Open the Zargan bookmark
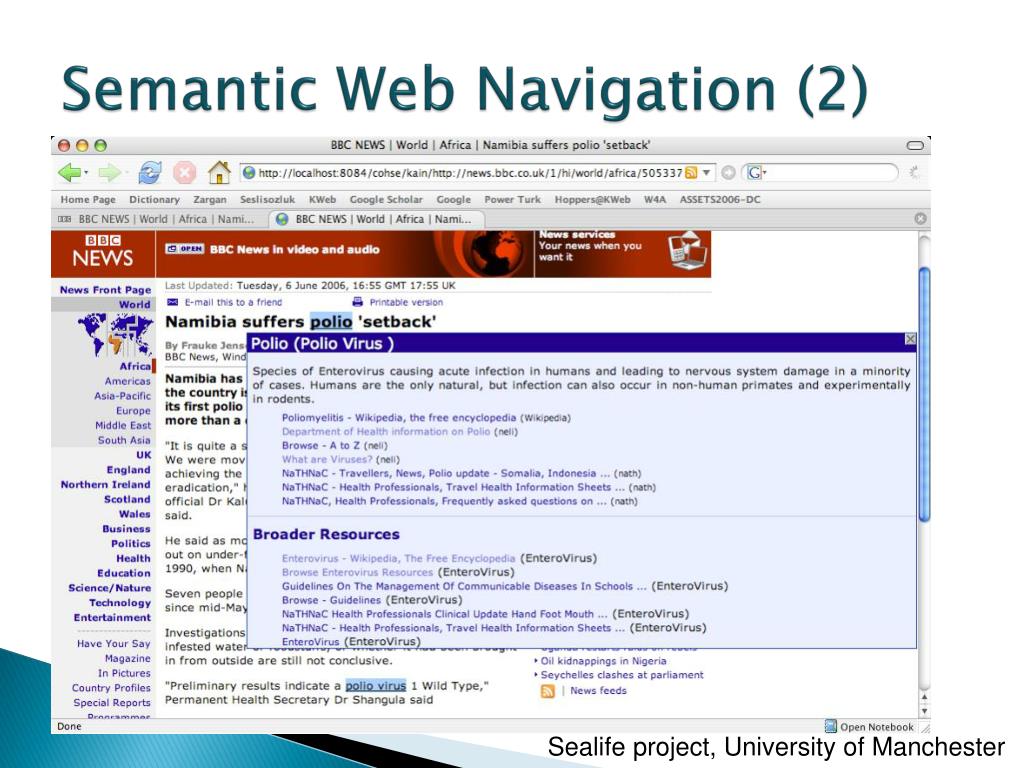 tap(210, 200)
